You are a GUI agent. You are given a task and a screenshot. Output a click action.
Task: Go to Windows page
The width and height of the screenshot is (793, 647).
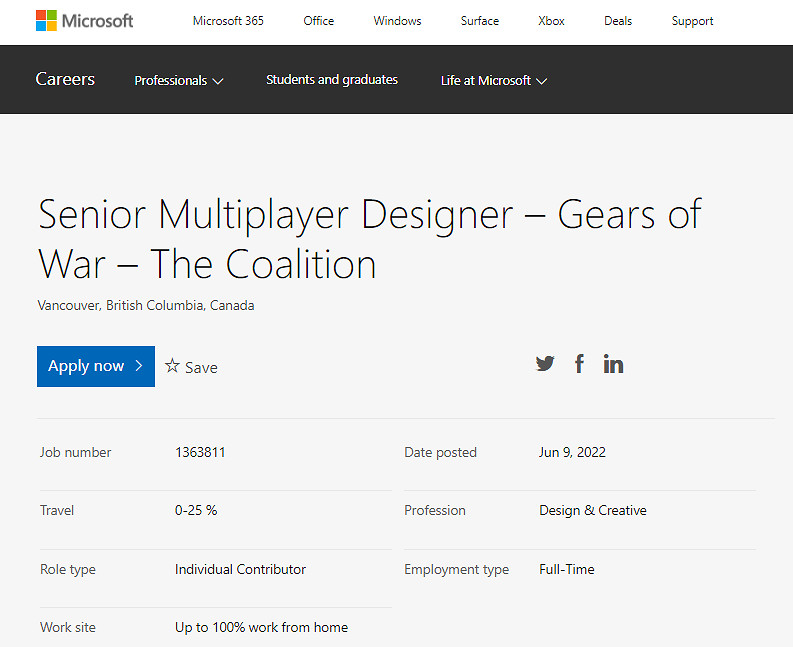coord(397,21)
